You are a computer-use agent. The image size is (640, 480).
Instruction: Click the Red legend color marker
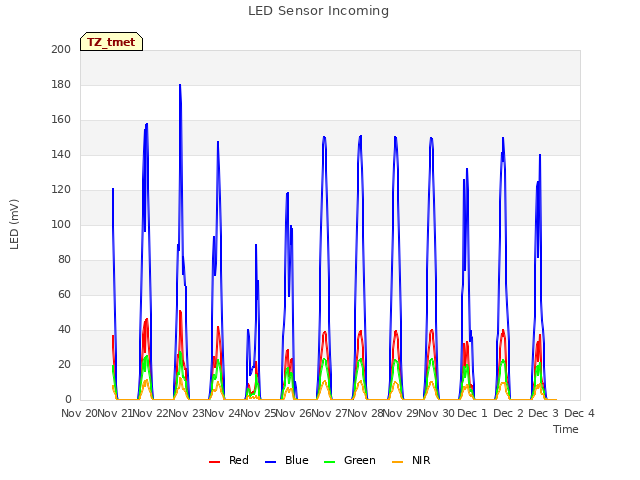214,462
